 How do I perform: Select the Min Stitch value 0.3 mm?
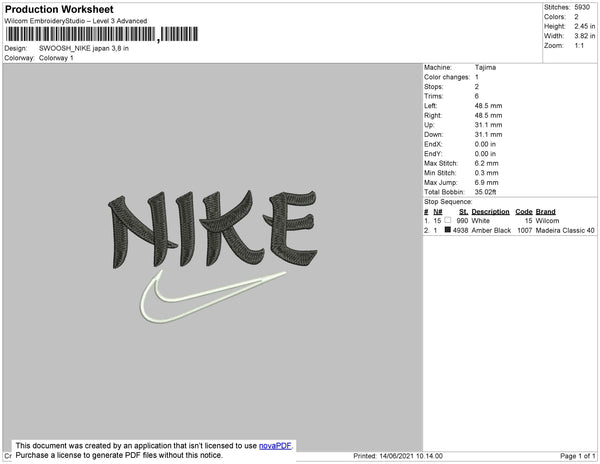coord(486,173)
